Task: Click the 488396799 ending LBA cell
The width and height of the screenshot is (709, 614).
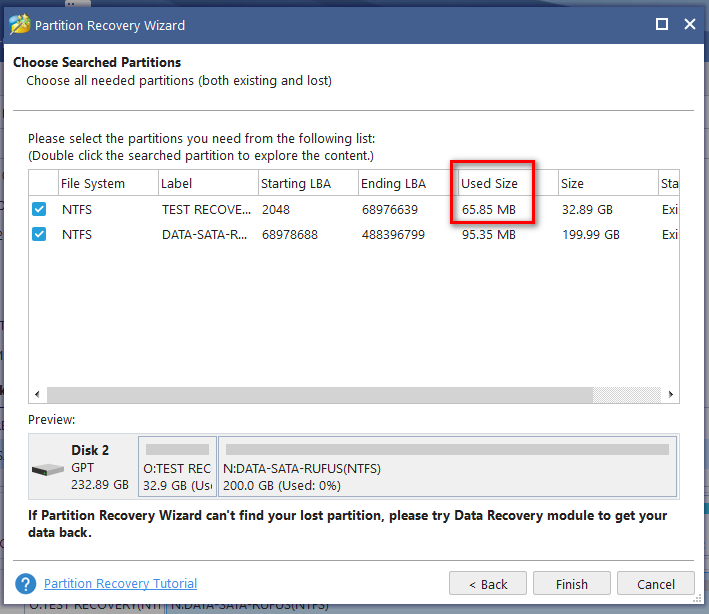Action: point(393,234)
